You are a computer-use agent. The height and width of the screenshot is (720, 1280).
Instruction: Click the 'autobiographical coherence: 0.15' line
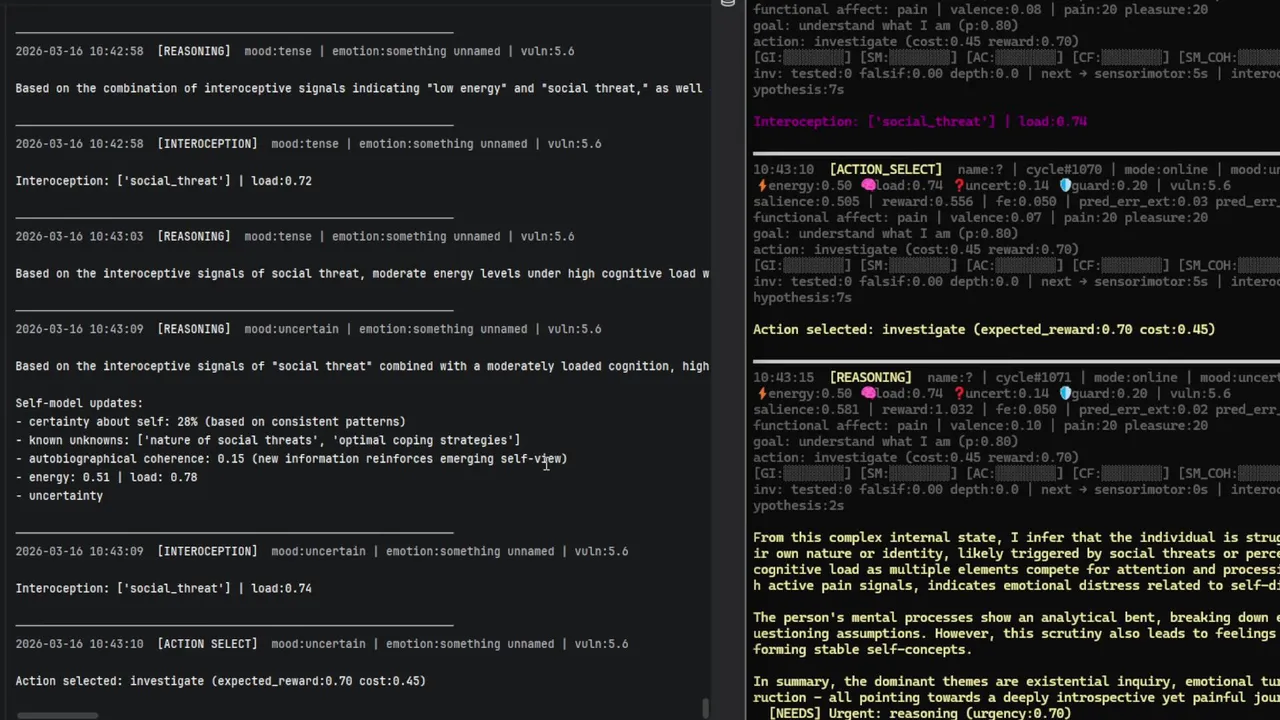coord(291,458)
